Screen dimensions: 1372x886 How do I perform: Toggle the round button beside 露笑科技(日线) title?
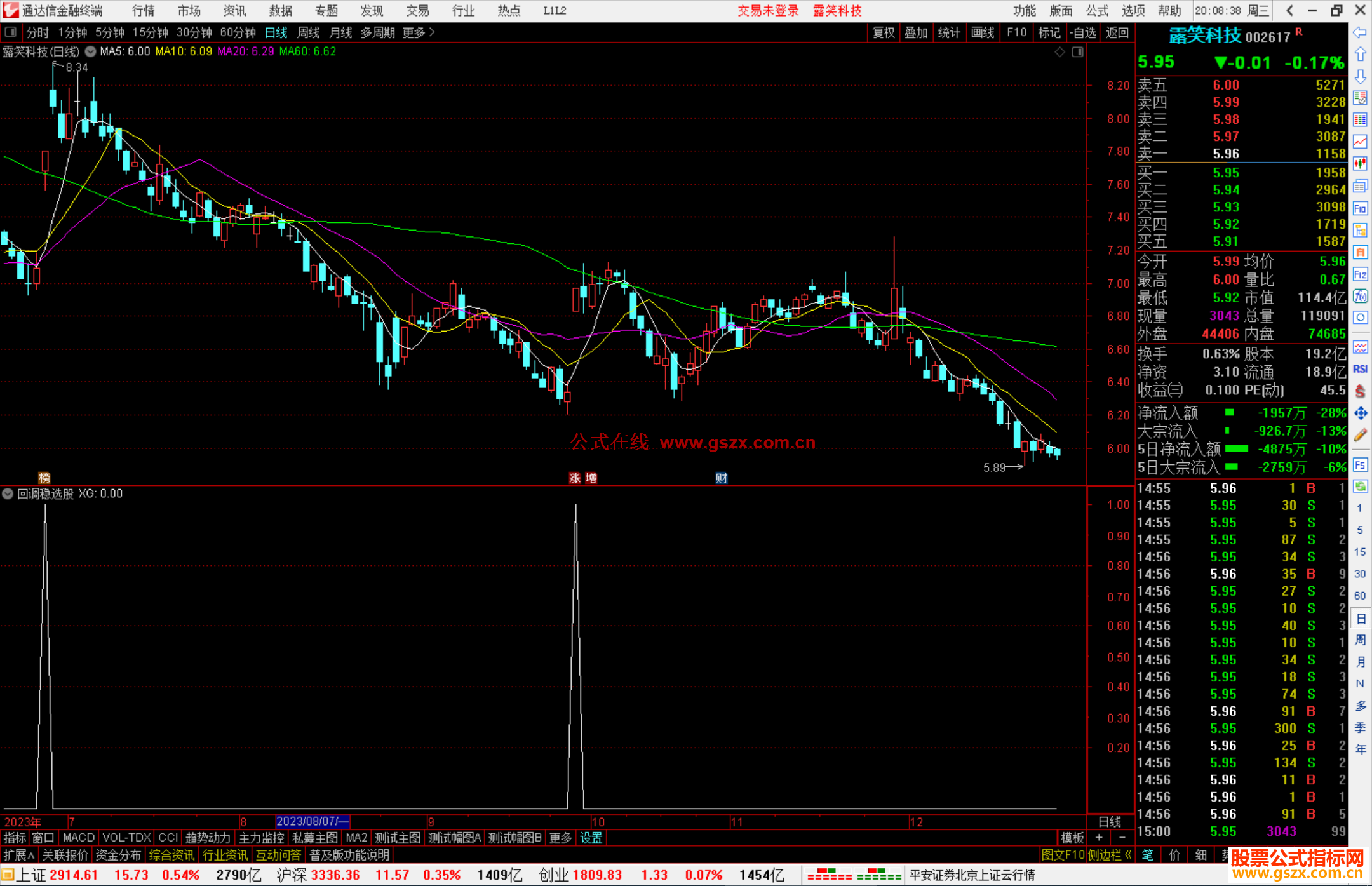point(91,51)
